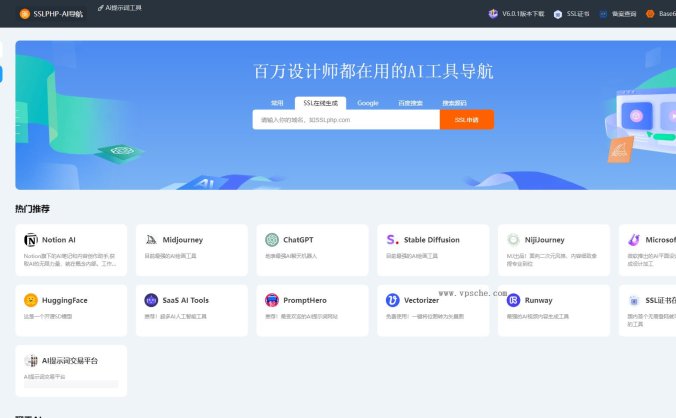676x418 pixels.
Task: Open the Notion AI card title
Action: 59,240
